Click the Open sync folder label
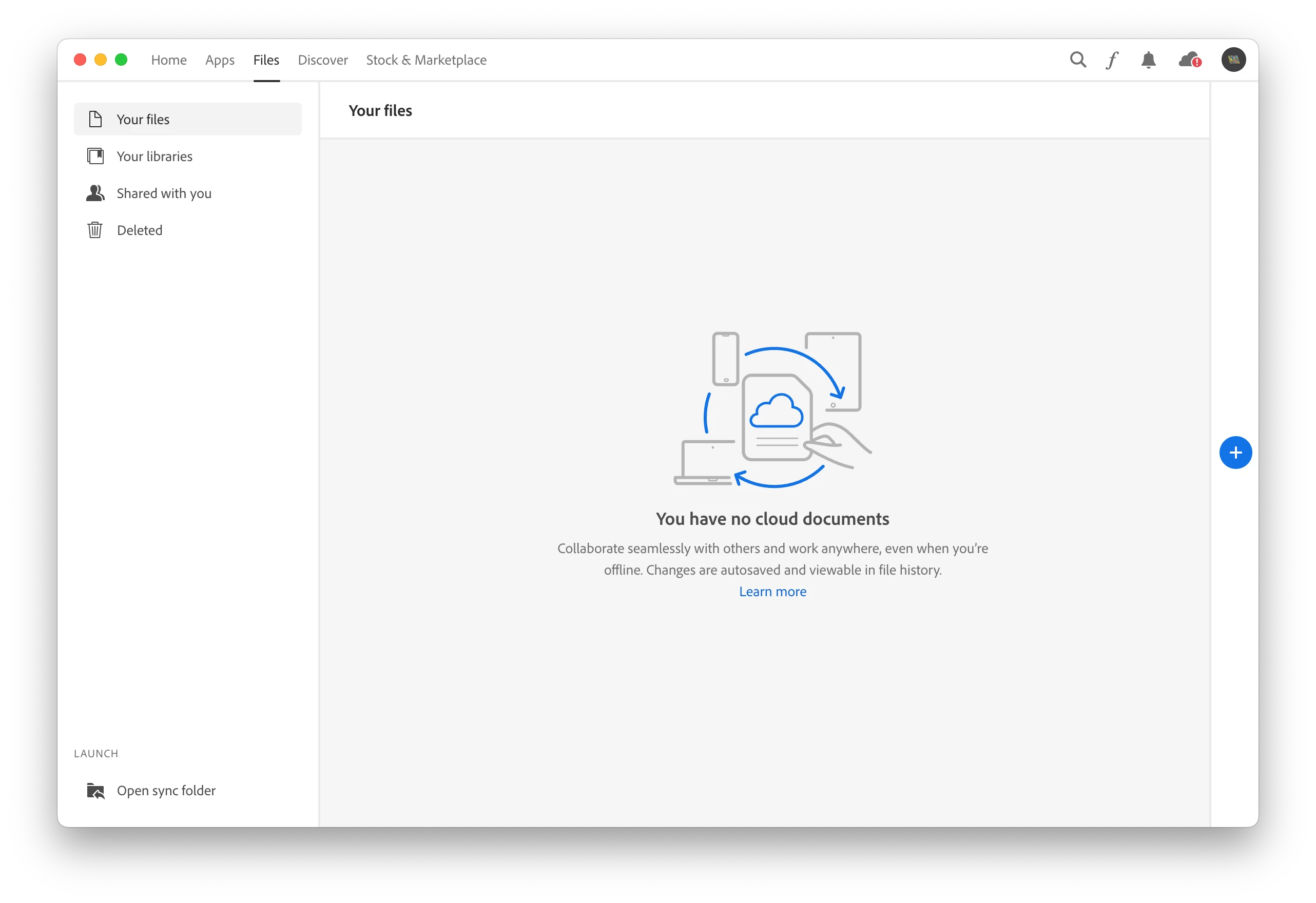 pyautogui.click(x=166, y=791)
